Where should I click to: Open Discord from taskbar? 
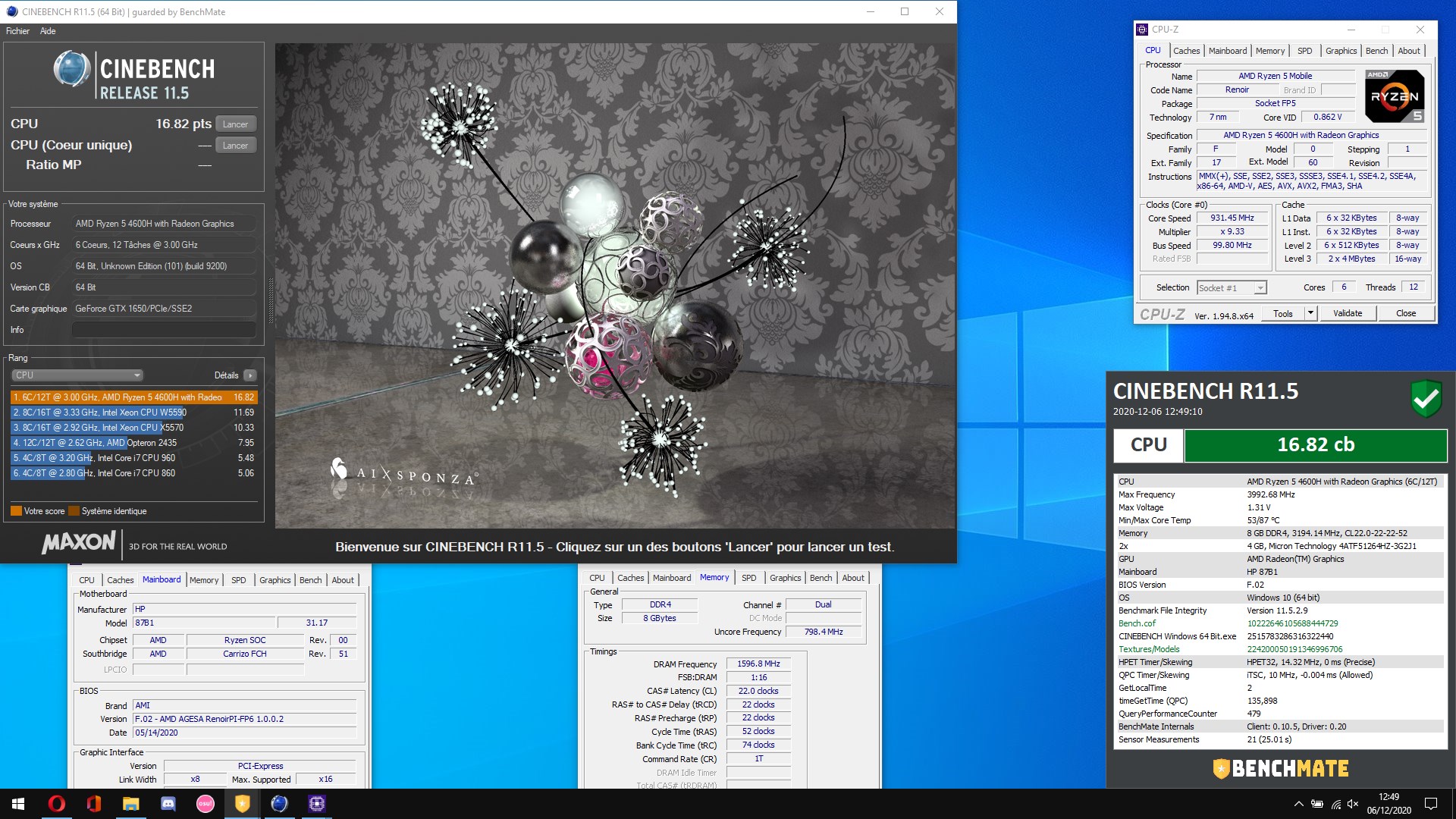[x=168, y=804]
